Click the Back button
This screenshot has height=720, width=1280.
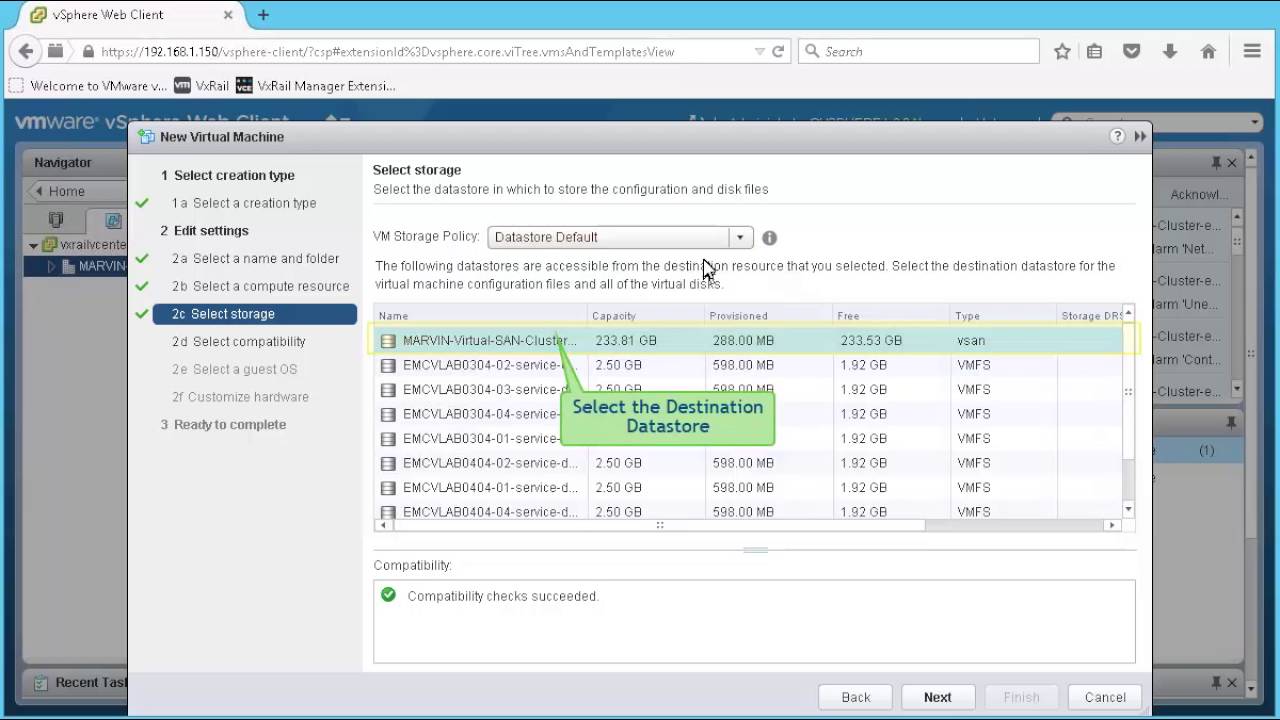(x=855, y=697)
